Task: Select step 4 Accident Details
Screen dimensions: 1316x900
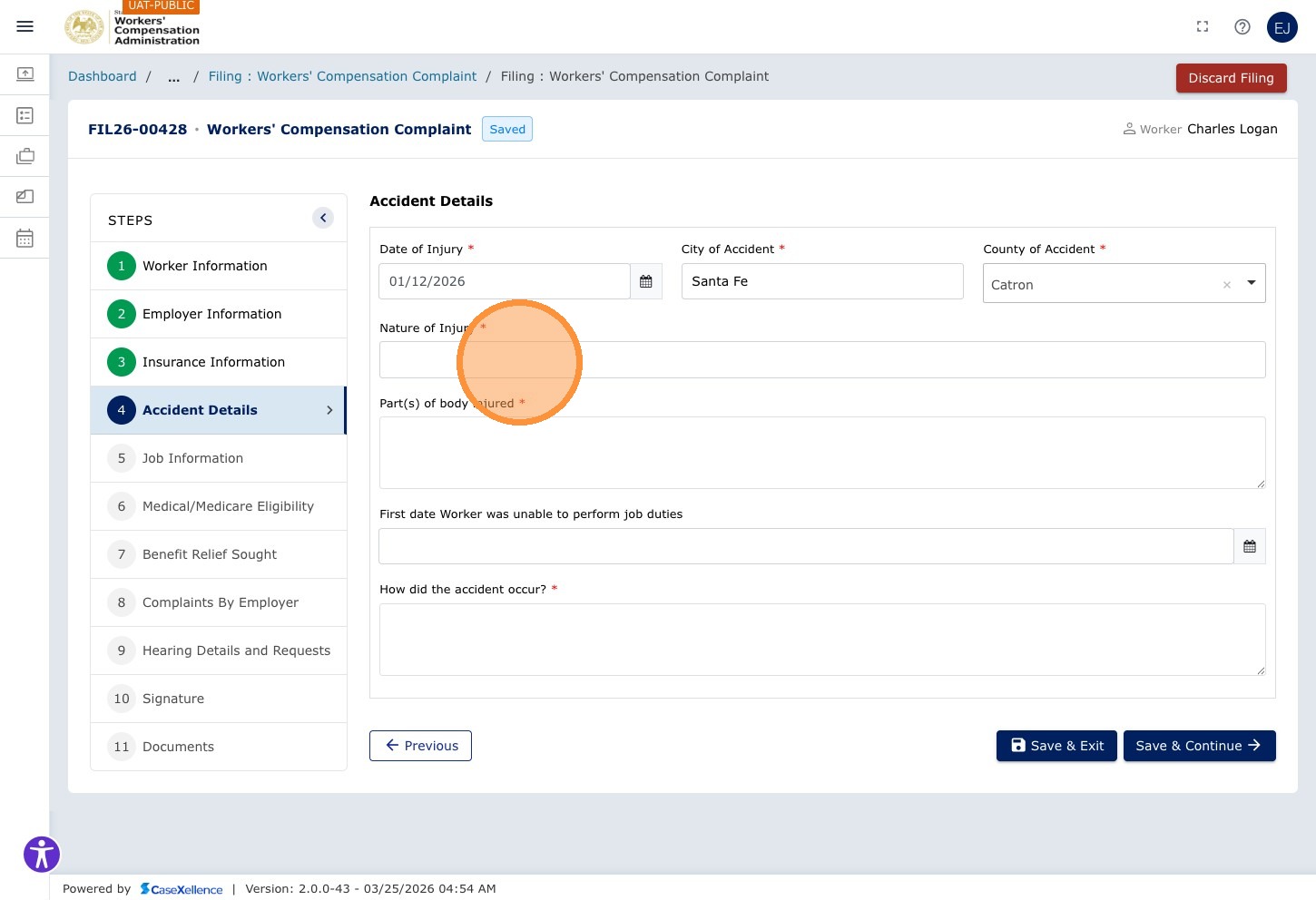Action: tap(219, 410)
